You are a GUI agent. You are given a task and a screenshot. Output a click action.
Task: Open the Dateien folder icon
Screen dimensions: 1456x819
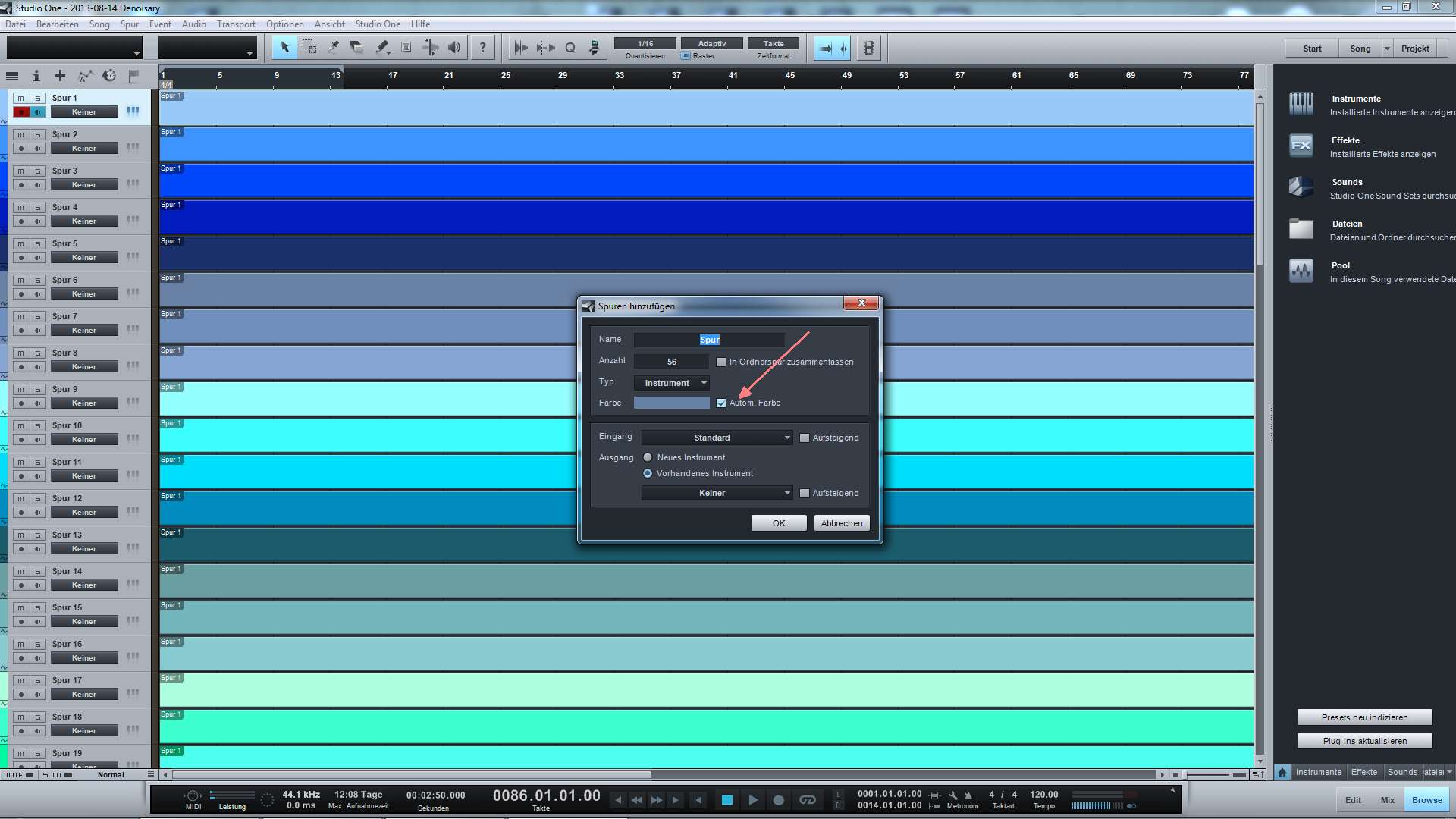pyautogui.click(x=1301, y=228)
